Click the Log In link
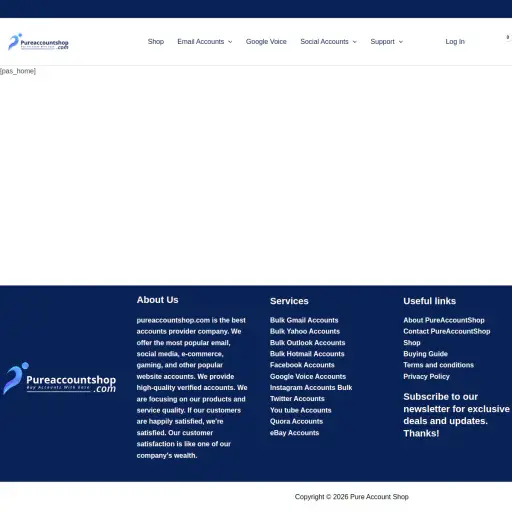Screen dimensions: 512x512 click(455, 42)
